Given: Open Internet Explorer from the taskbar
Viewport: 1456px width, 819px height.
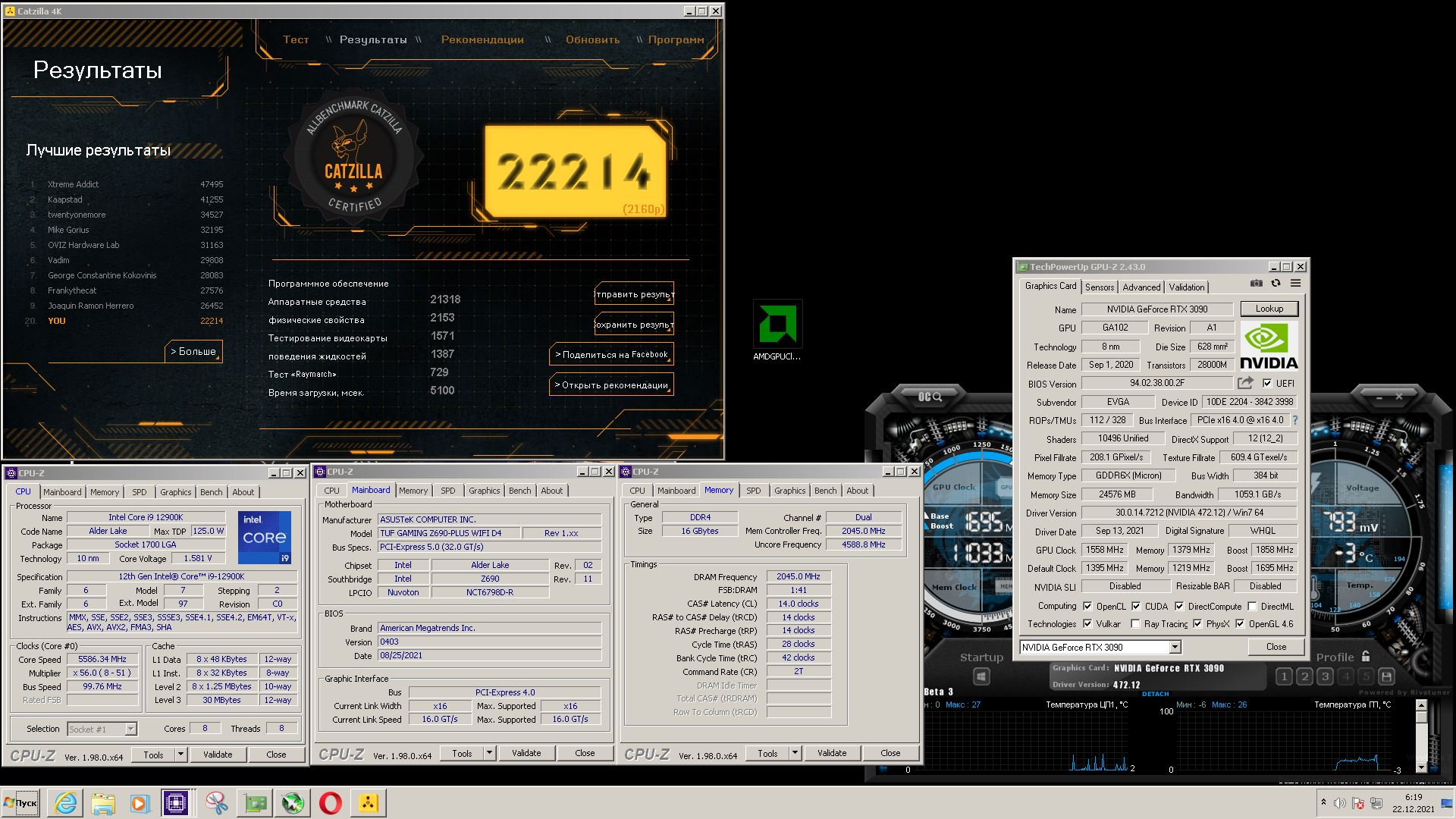Looking at the screenshot, I should point(66,803).
